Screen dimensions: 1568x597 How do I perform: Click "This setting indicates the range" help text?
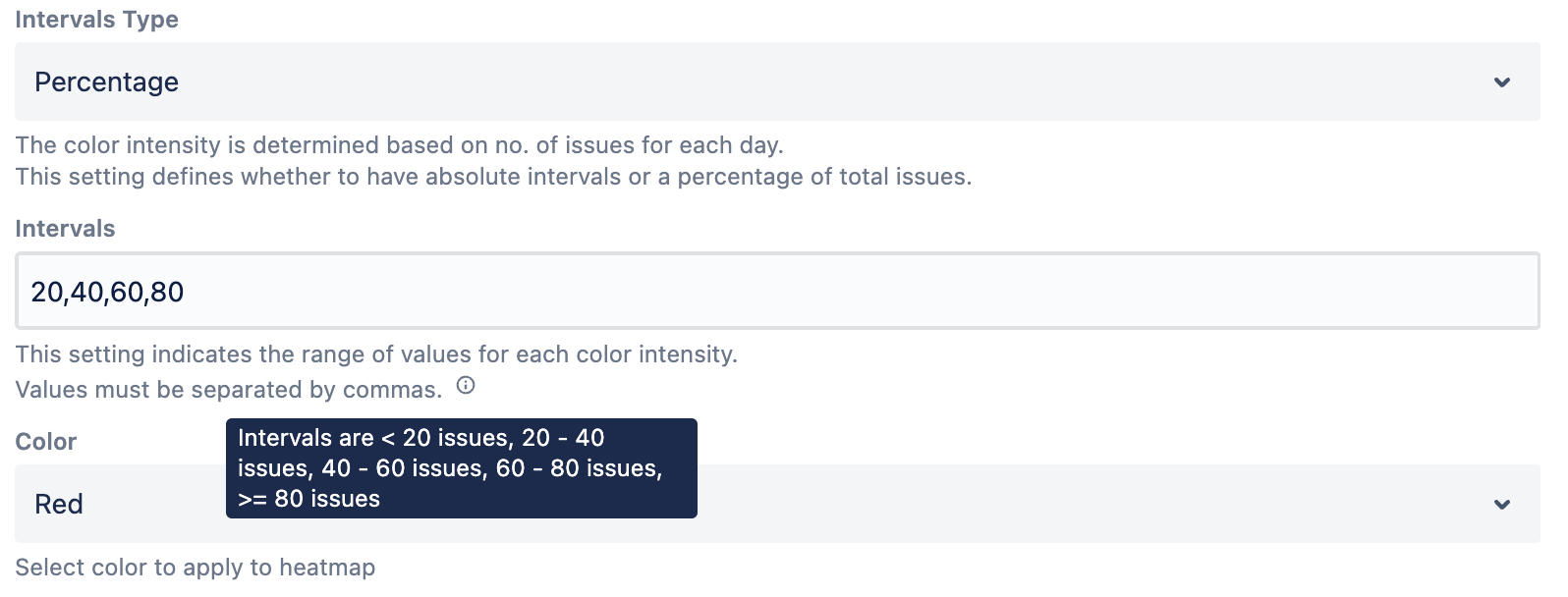[376, 354]
